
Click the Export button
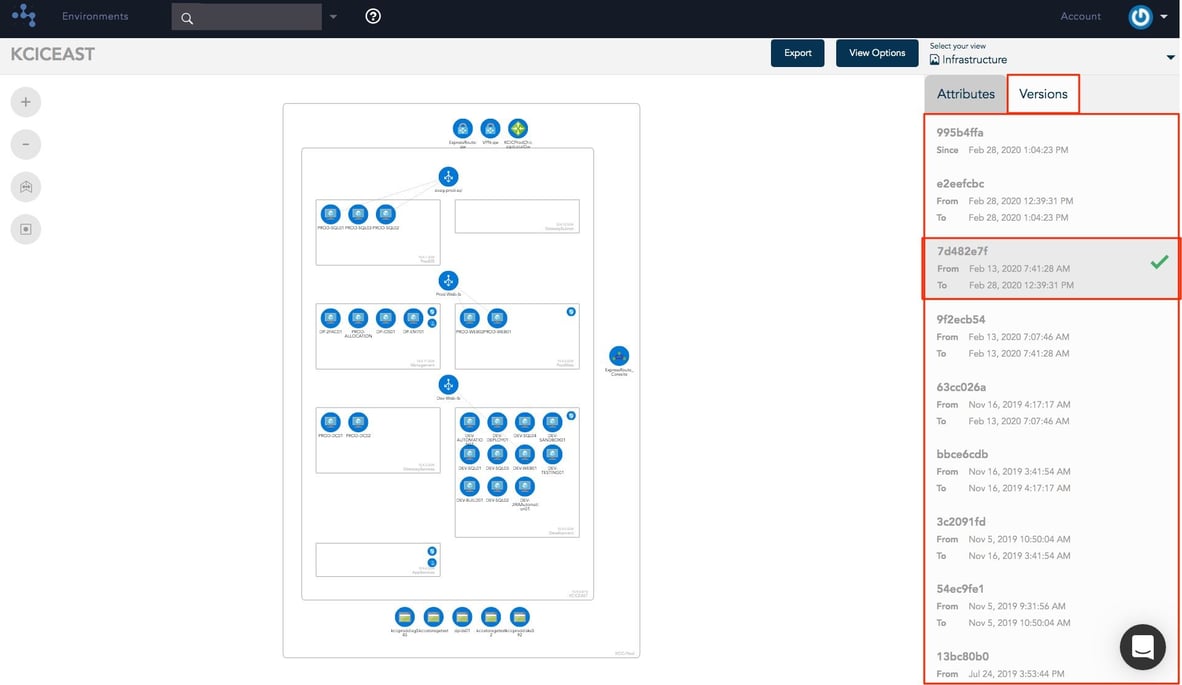point(797,52)
